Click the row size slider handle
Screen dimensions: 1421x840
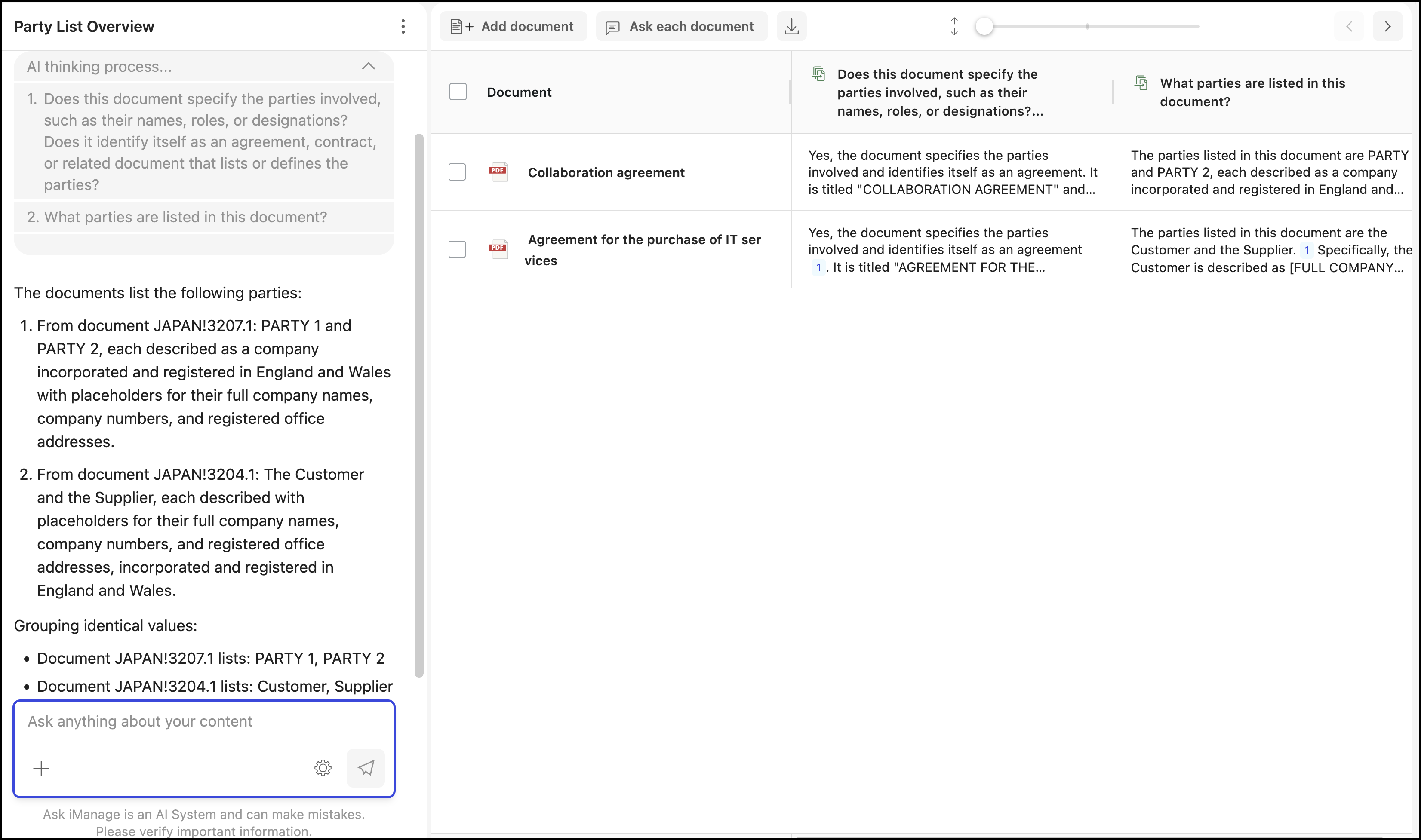[x=984, y=27]
